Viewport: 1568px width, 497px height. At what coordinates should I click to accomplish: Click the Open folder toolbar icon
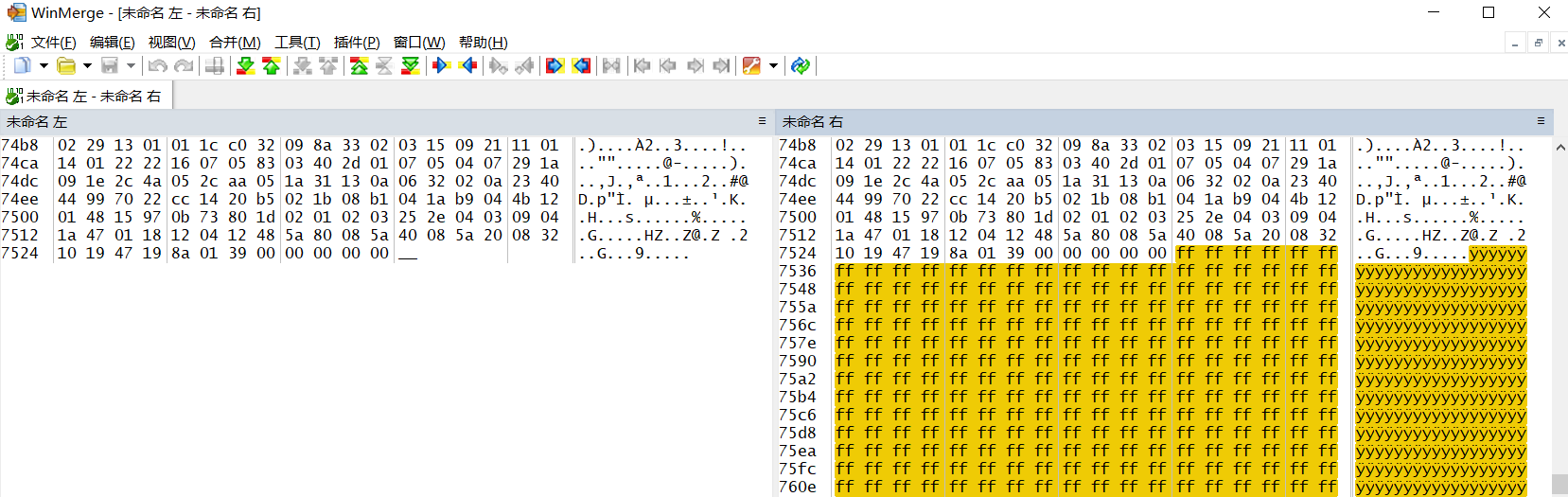66,65
